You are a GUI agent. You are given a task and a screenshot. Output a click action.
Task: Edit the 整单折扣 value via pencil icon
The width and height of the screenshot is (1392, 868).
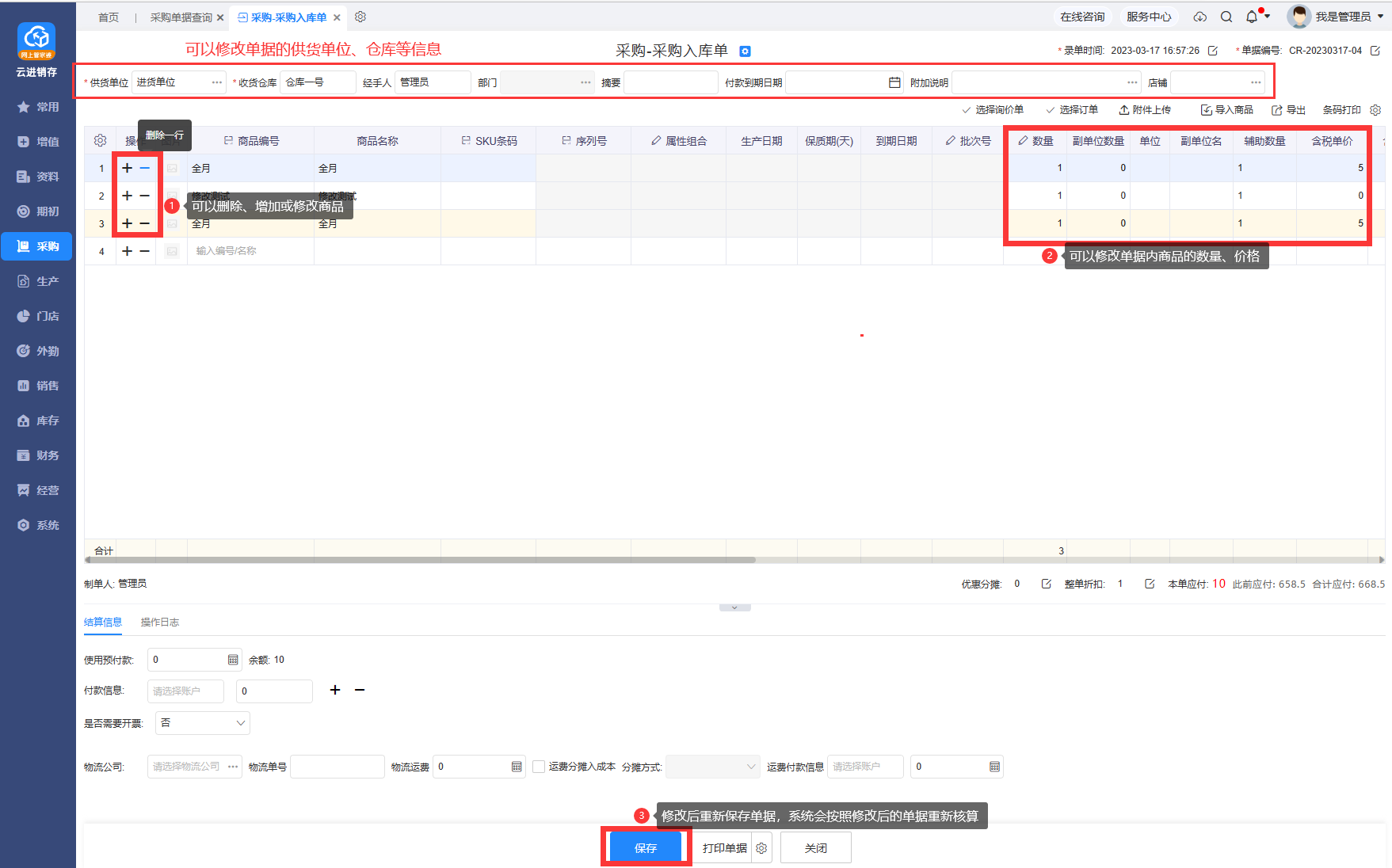click(1150, 584)
